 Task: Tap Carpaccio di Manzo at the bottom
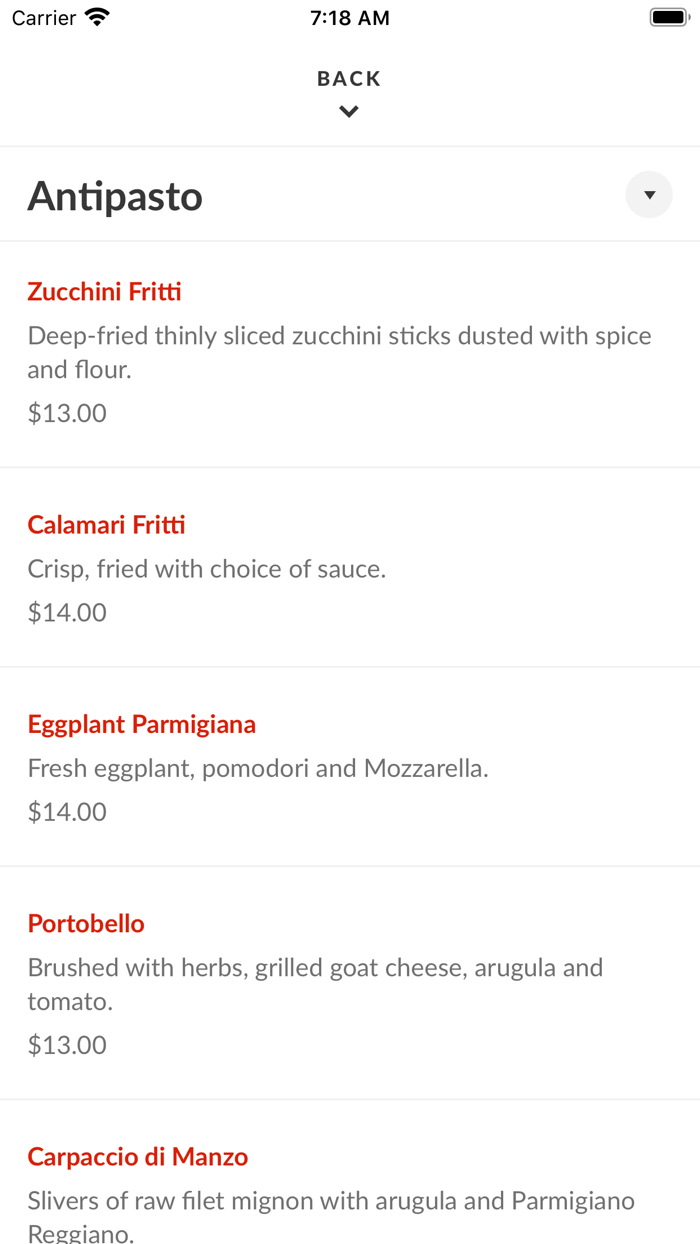click(x=138, y=1156)
